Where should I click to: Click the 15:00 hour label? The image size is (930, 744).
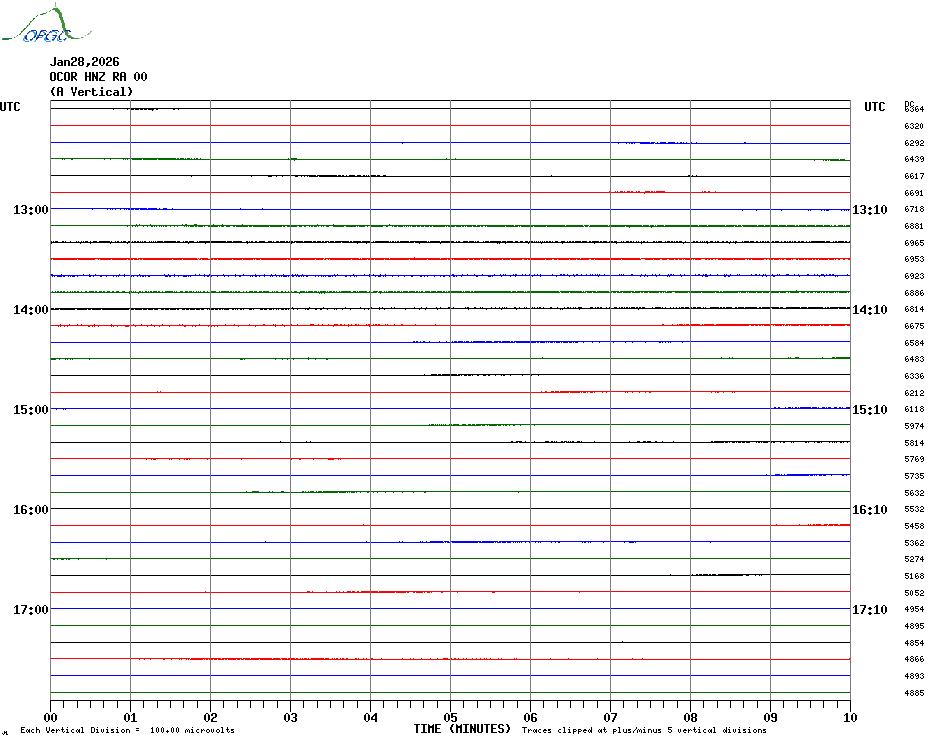coord(31,410)
